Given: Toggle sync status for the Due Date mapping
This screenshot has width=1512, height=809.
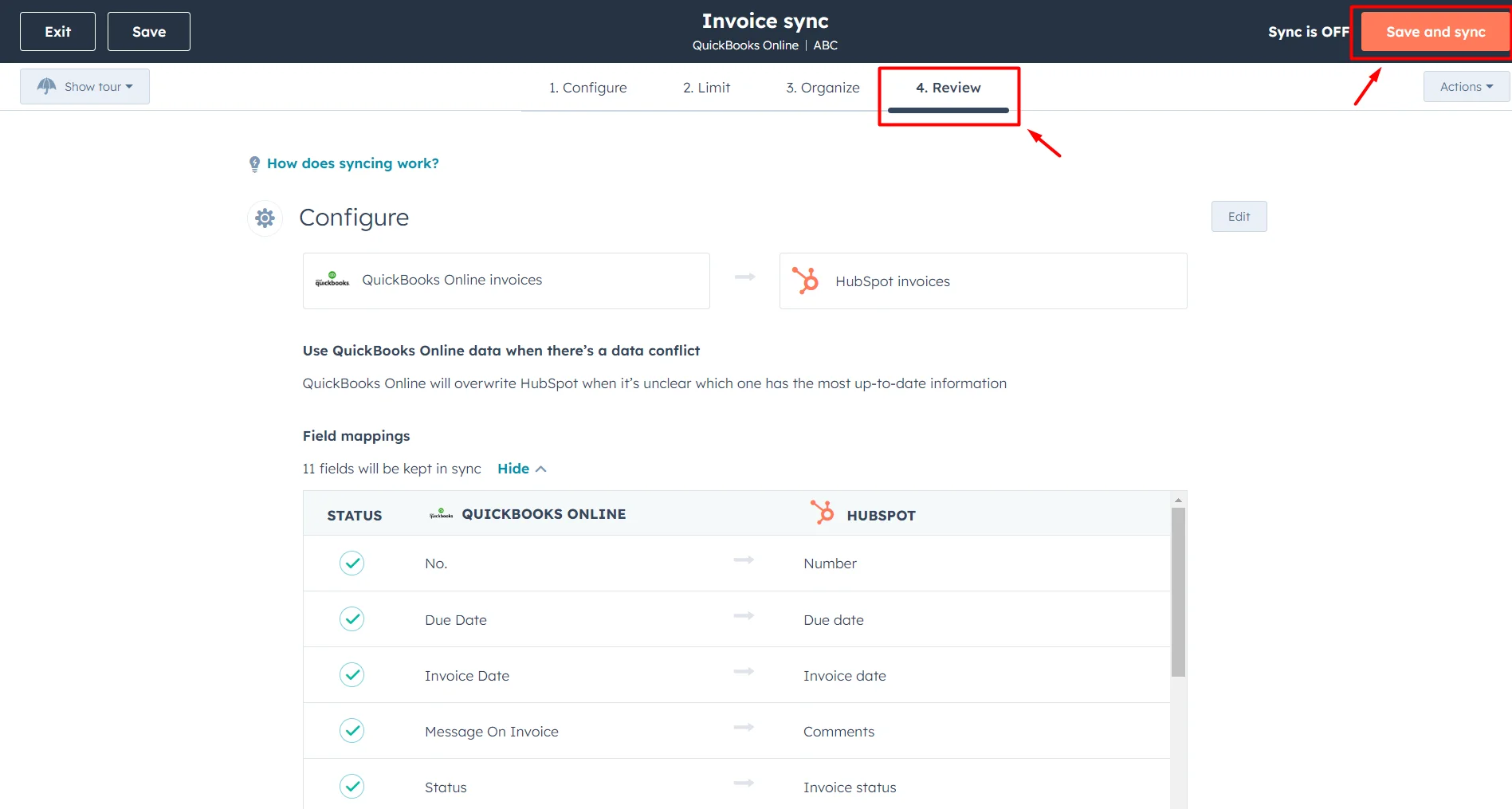Looking at the screenshot, I should pyautogui.click(x=351, y=619).
